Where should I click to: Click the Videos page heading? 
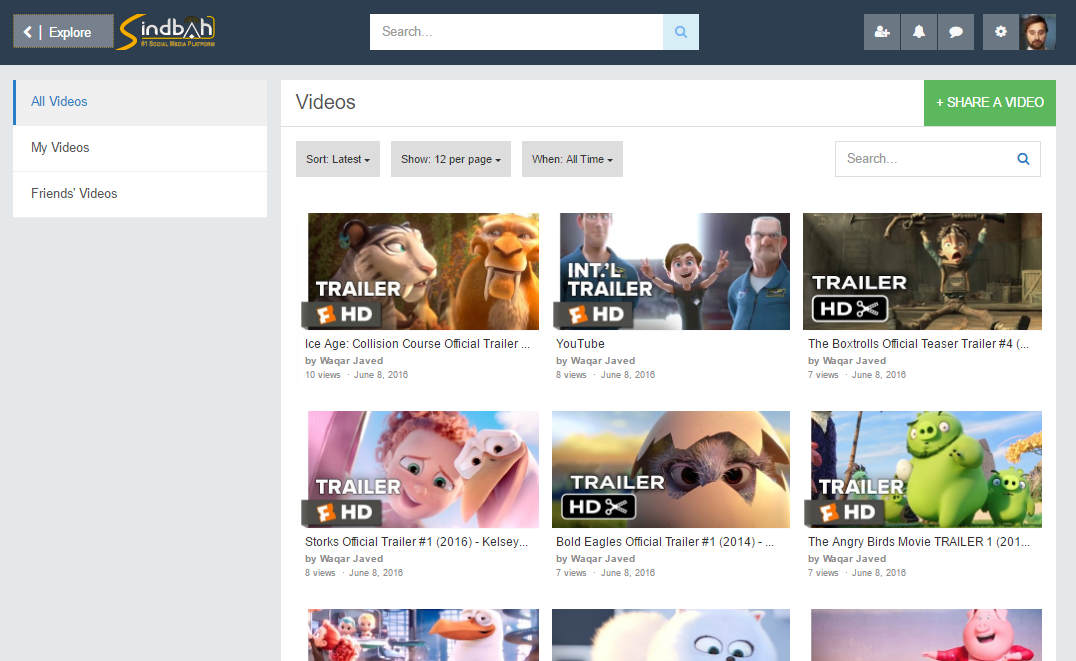pyautogui.click(x=325, y=102)
